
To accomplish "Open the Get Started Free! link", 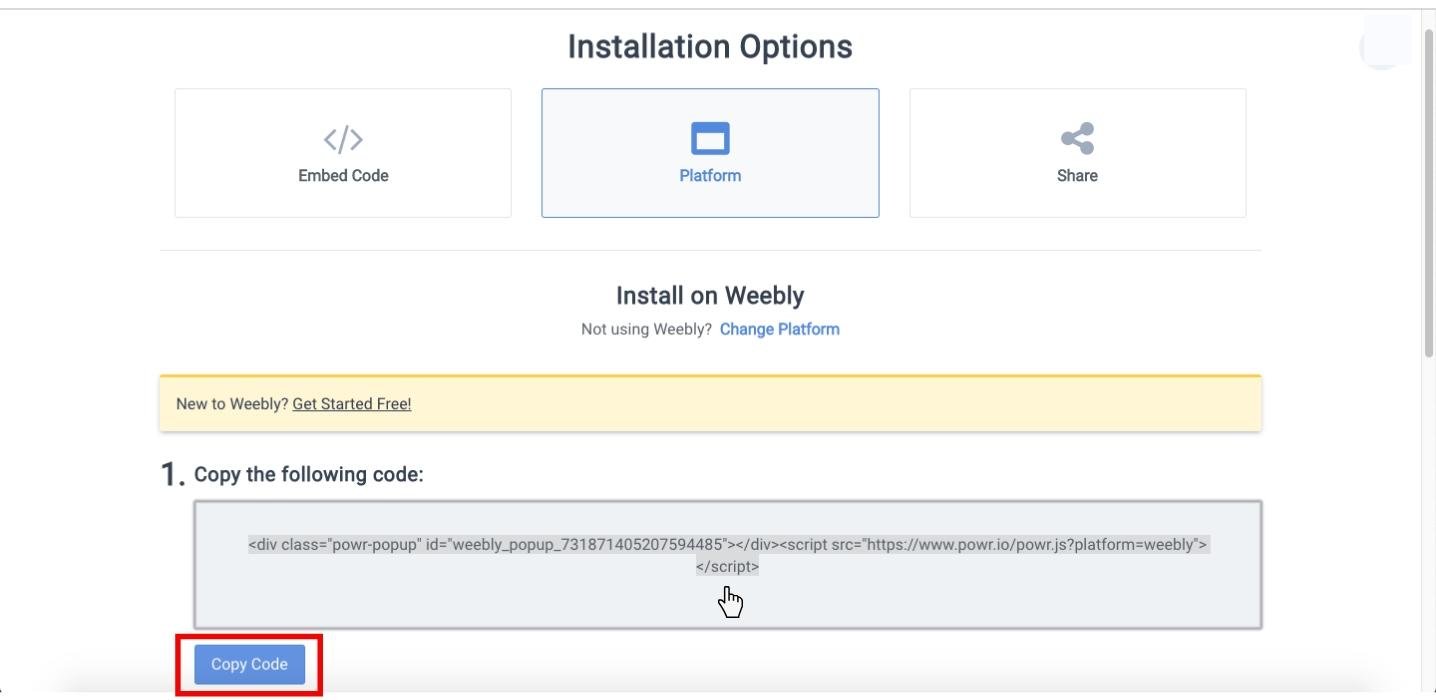I will 352,404.
